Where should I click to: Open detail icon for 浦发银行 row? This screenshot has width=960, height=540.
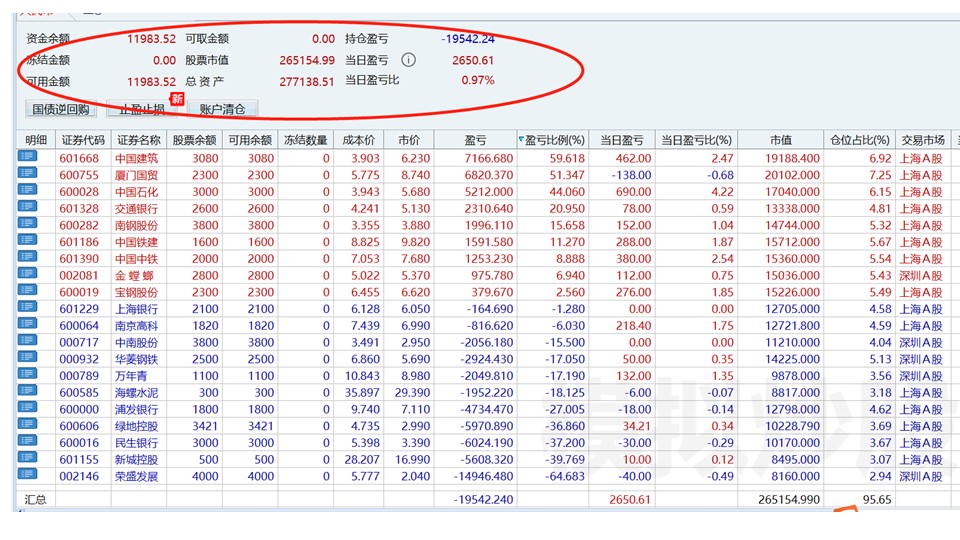(28, 408)
